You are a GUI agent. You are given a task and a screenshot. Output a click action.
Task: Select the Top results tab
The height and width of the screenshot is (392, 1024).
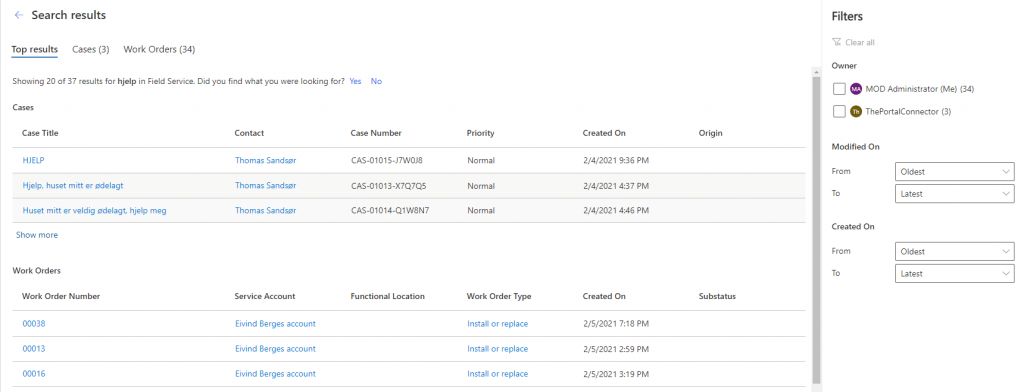(x=35, y=49)
